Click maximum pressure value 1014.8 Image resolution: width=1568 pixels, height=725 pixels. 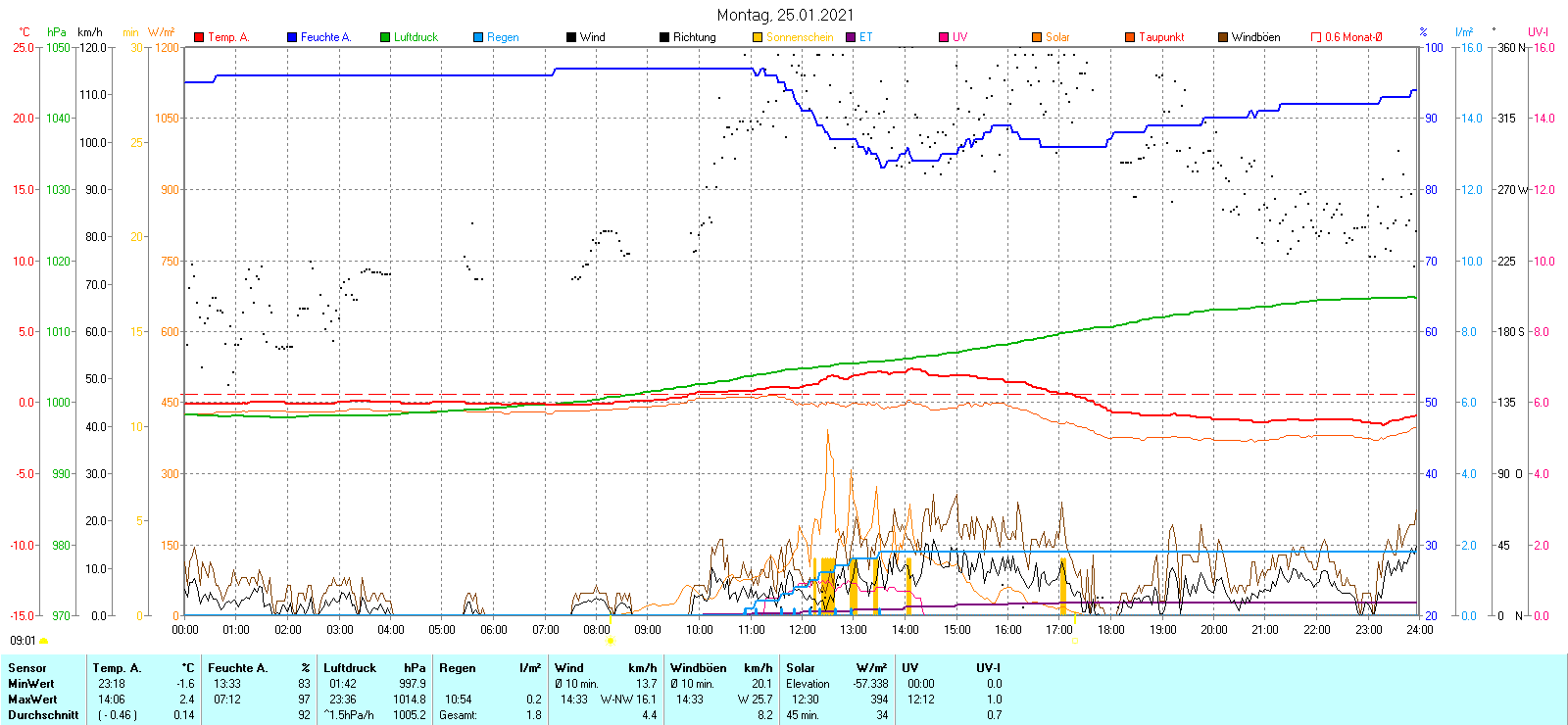pos(410,700)
